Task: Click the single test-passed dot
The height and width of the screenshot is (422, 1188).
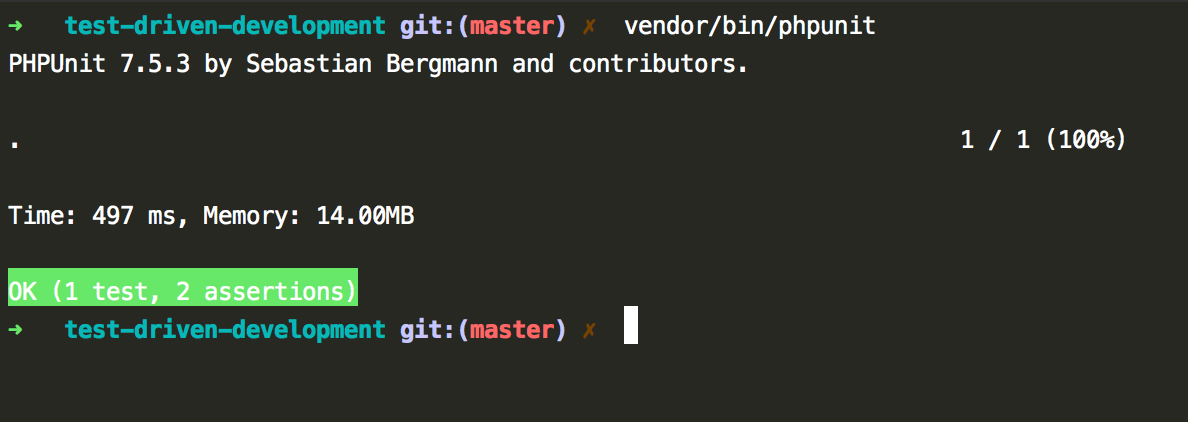Action: point(15,145)
